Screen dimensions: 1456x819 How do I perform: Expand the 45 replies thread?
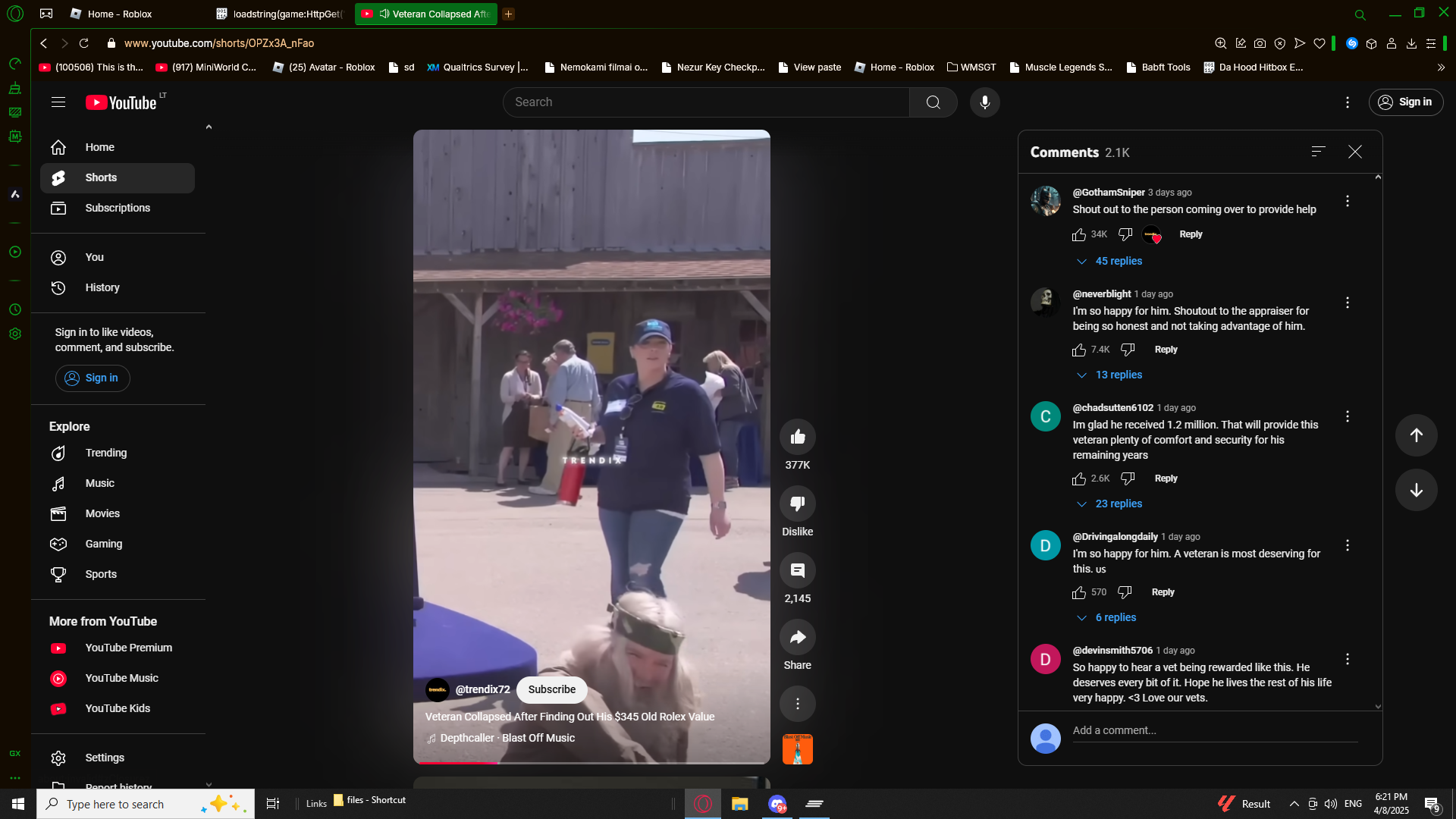1118,261
